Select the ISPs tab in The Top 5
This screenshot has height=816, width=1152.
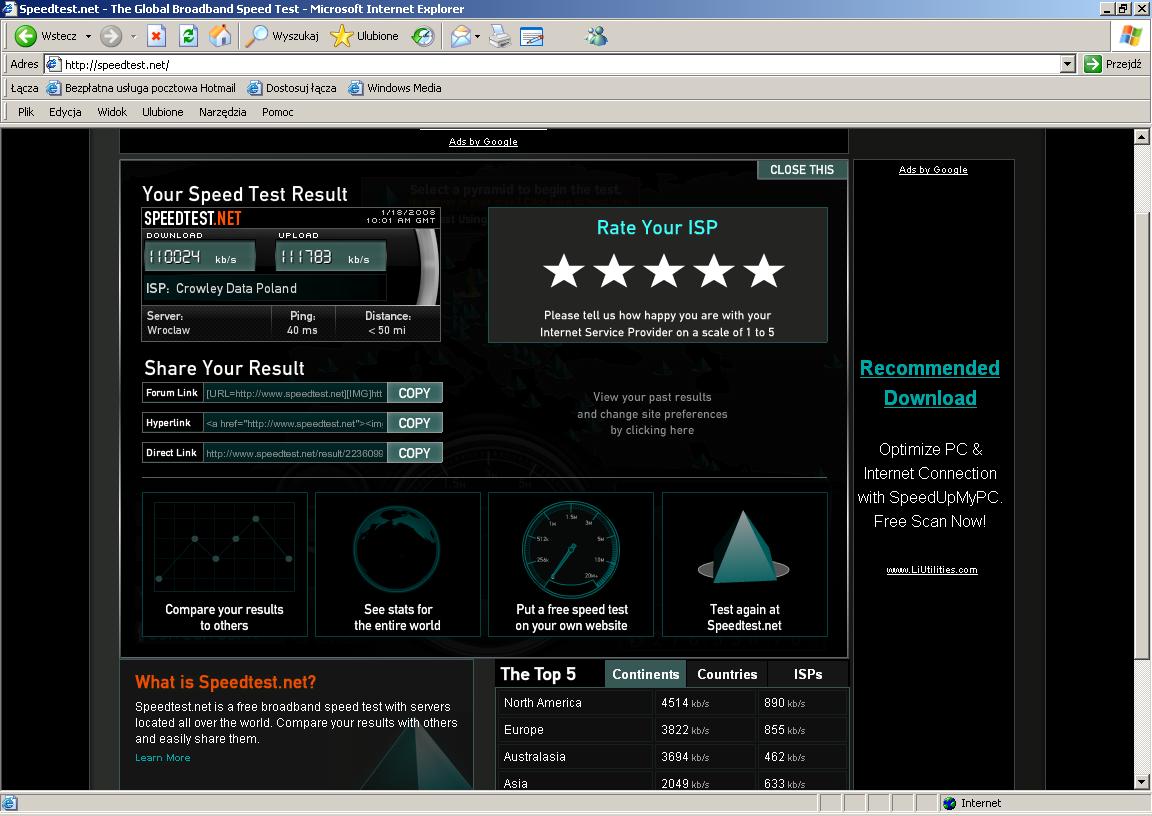point(808,674)
